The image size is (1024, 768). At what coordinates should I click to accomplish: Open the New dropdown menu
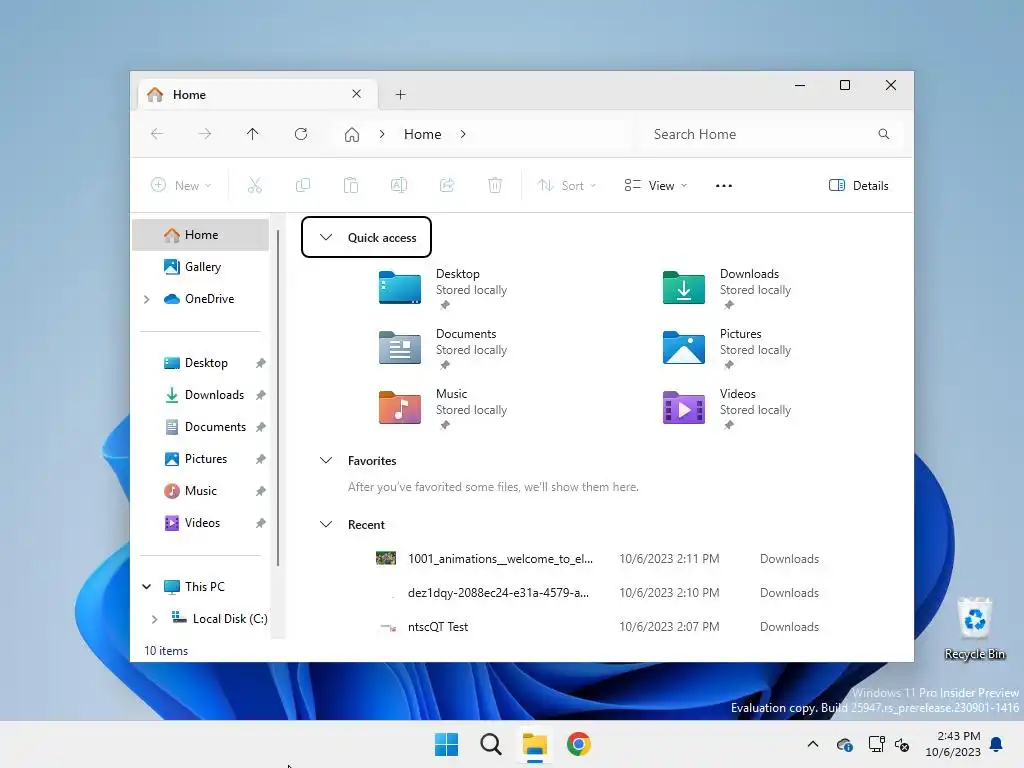[181, 185]
